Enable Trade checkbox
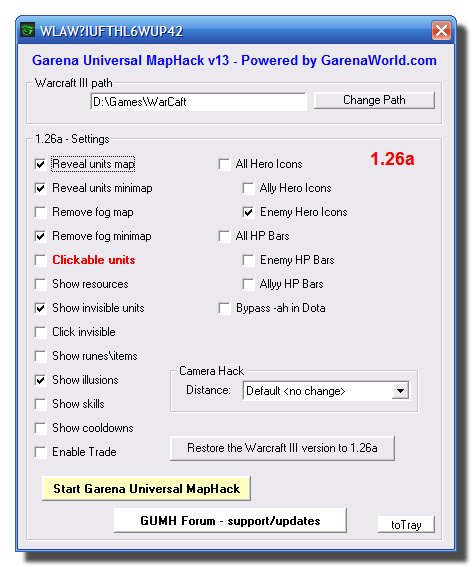472x567 pixels. coord(41,452)
